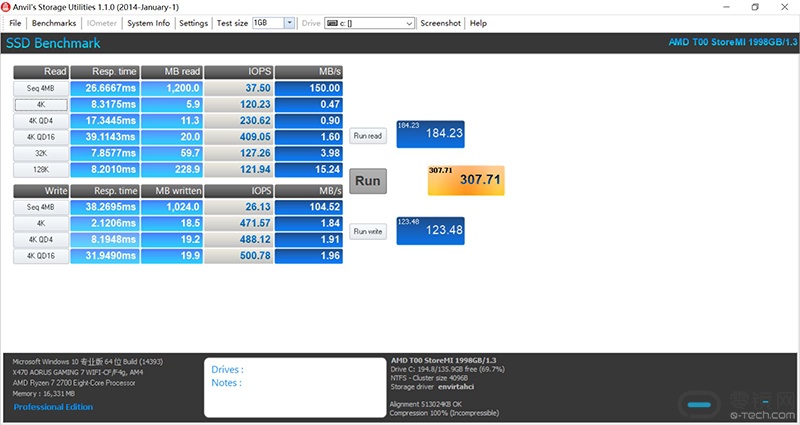Image resolution: width=800 pixels, height=425 pixels.
Task: Click read Seq 4MB value 150.00 MB/s
Action: pyautogui.click(x=309, y=88)
